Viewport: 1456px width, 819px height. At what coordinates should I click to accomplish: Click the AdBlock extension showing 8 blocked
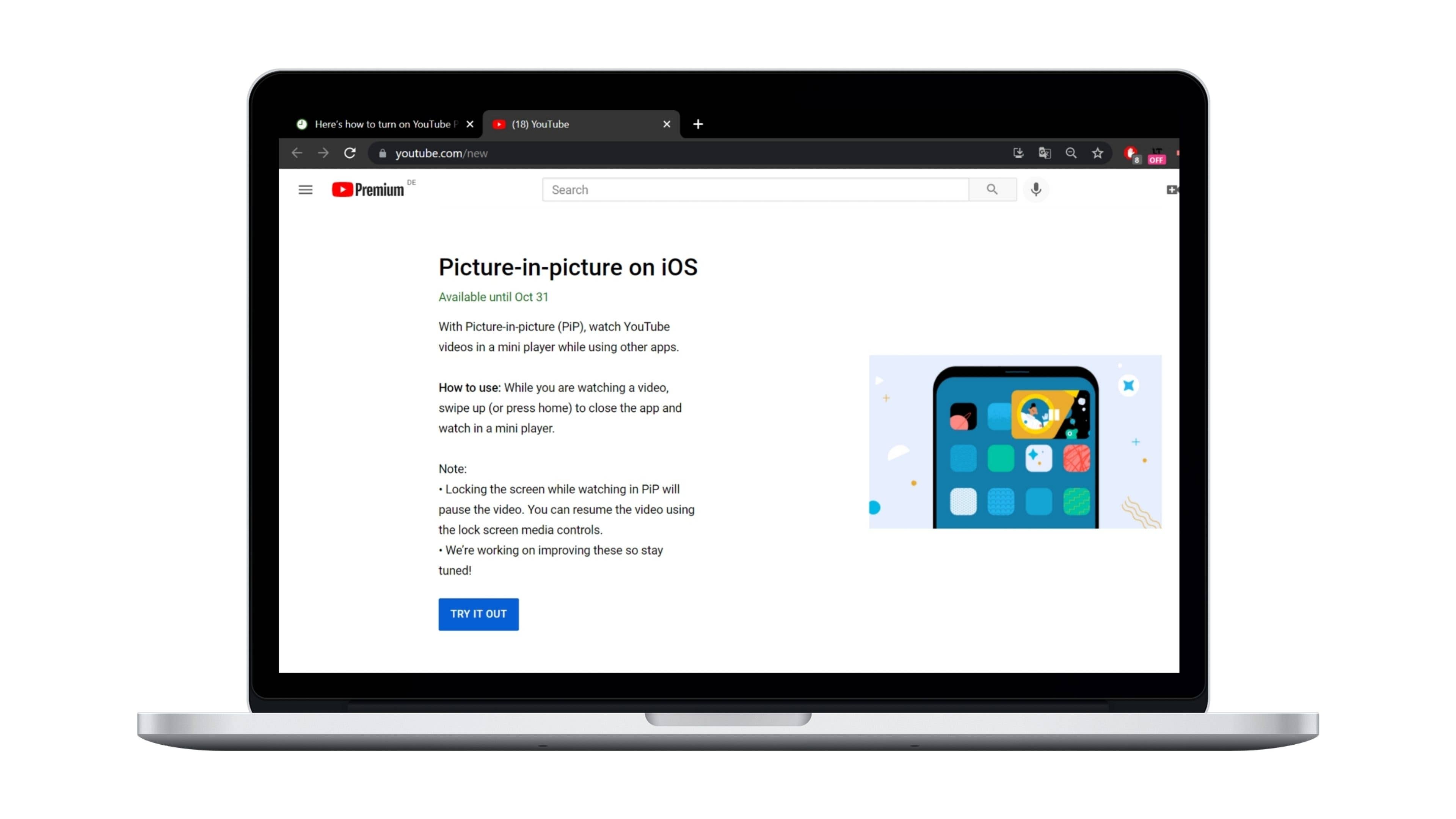pos(1130,152)
